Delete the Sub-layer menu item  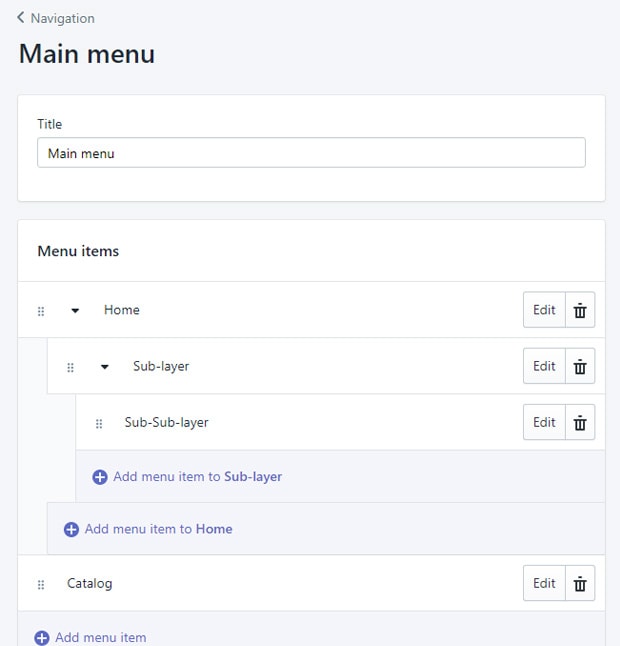point(580,366)
